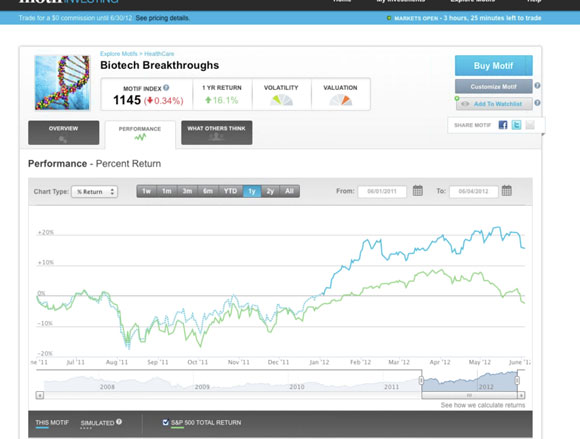Click timeline scroll right arrow
The width and height of the screenshot is (580, 439).
(x=521, y=395)
